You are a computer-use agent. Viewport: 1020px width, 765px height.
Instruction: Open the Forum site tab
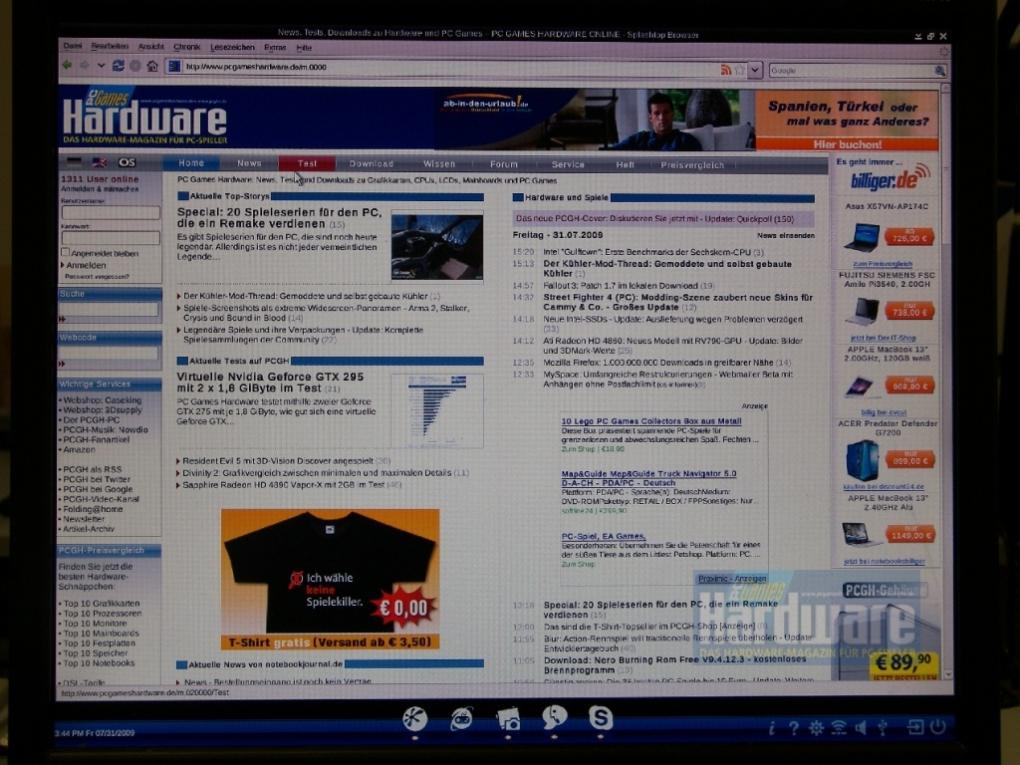(503, 165)
